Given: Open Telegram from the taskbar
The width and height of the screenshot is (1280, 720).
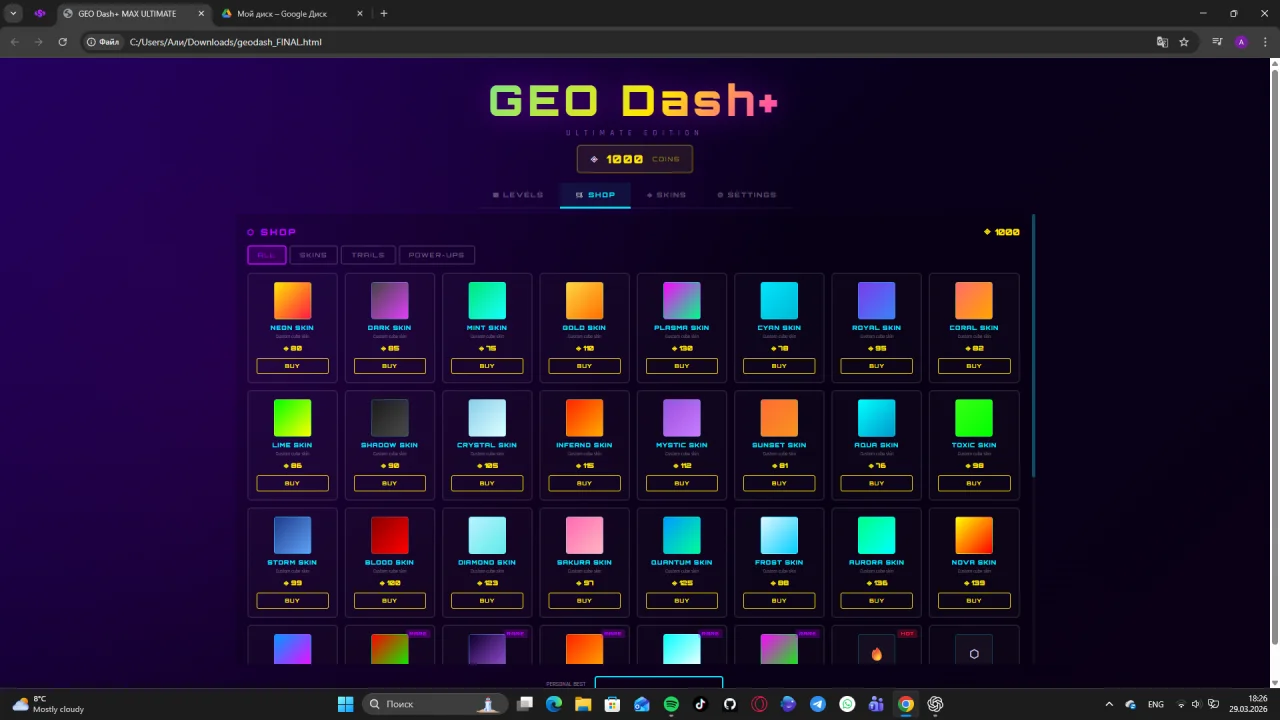Looking at the screenshot, I should (818, 704).
